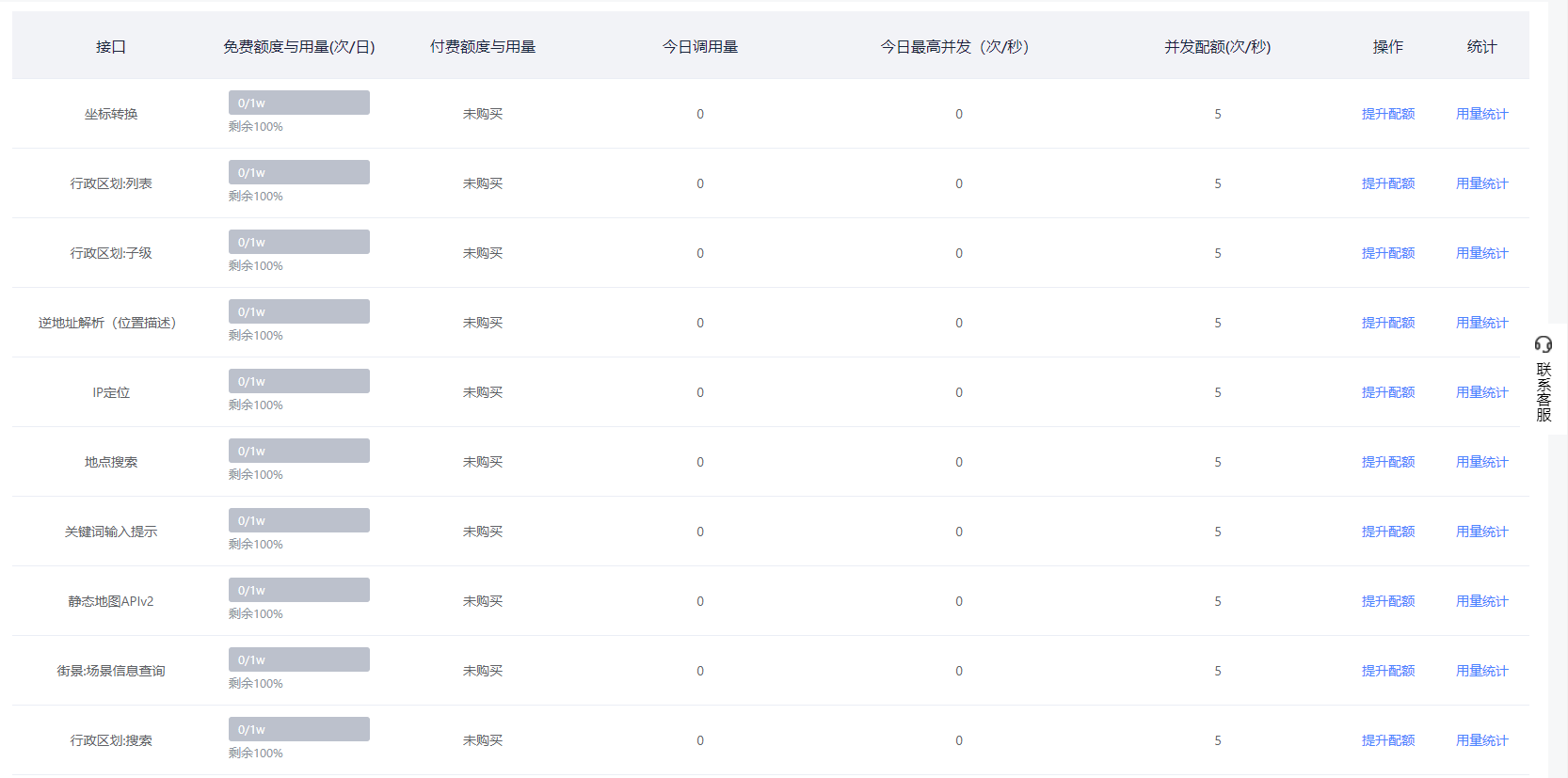Click the IP定位 free quota progress bar
The height and width of the screenshot is (778, 1568).
click(299, 381)
